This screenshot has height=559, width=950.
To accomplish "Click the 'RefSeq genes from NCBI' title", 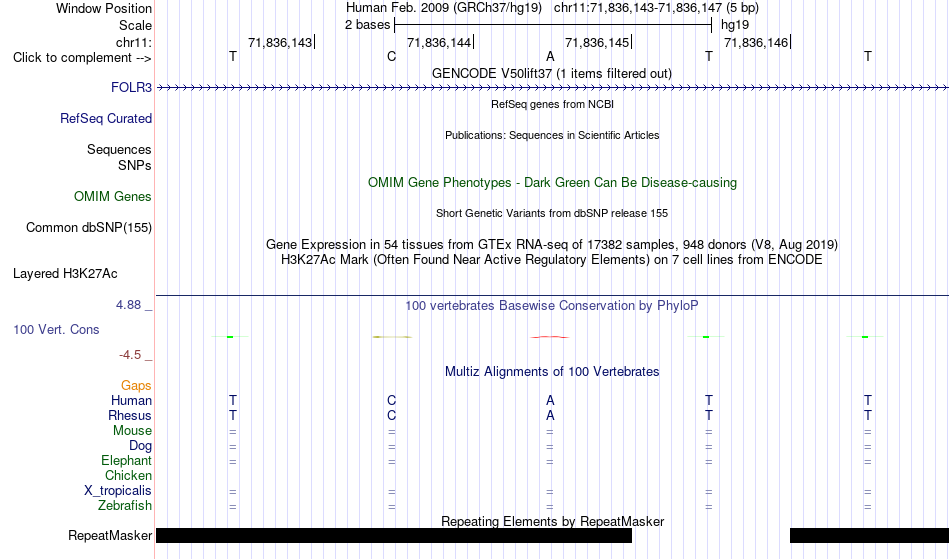I will (552, 104).
